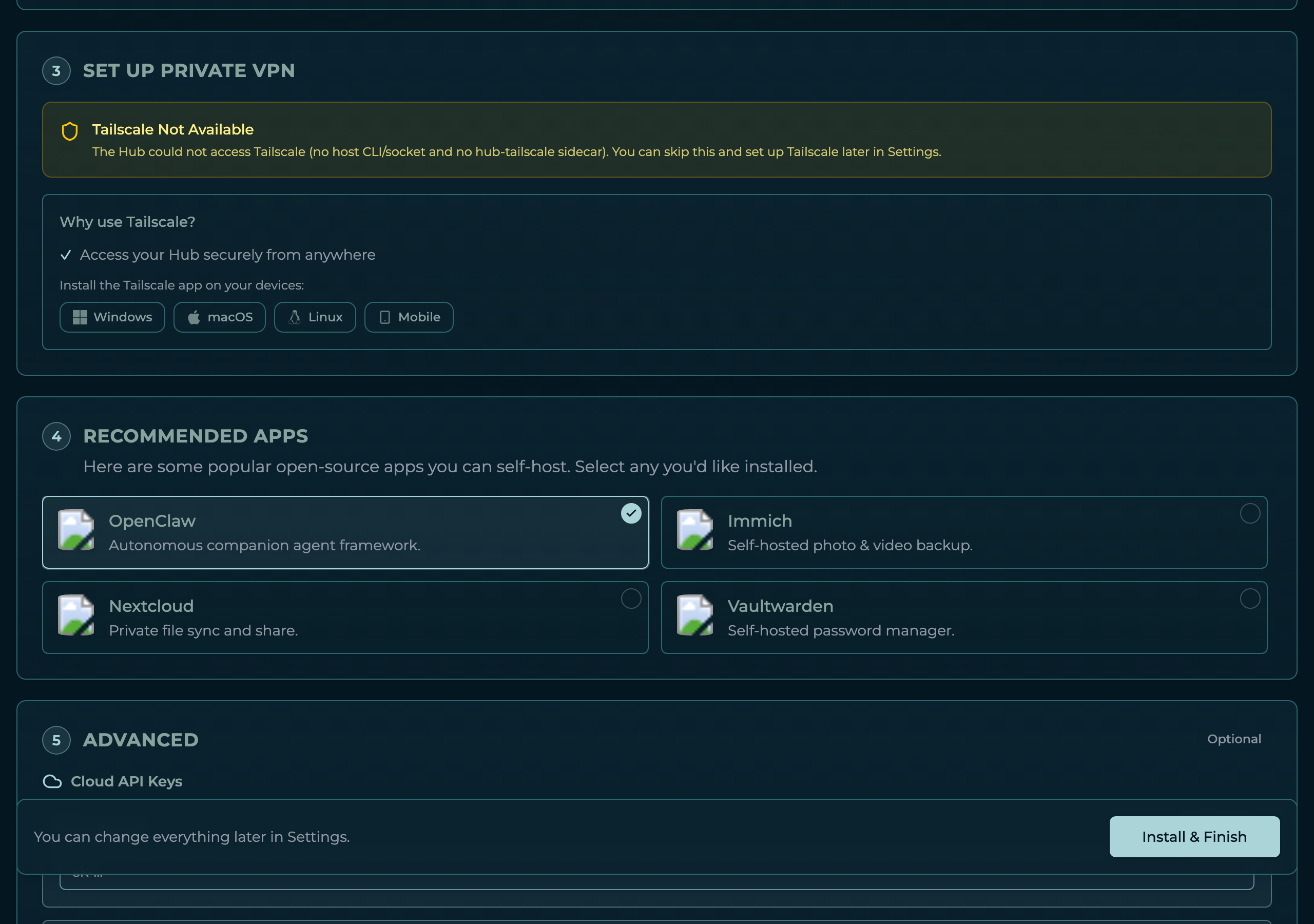Click the Nextcloud app name text
The height and width of the screenshot is (924, 1314).
pyautogui.click(x=151, y=606)
